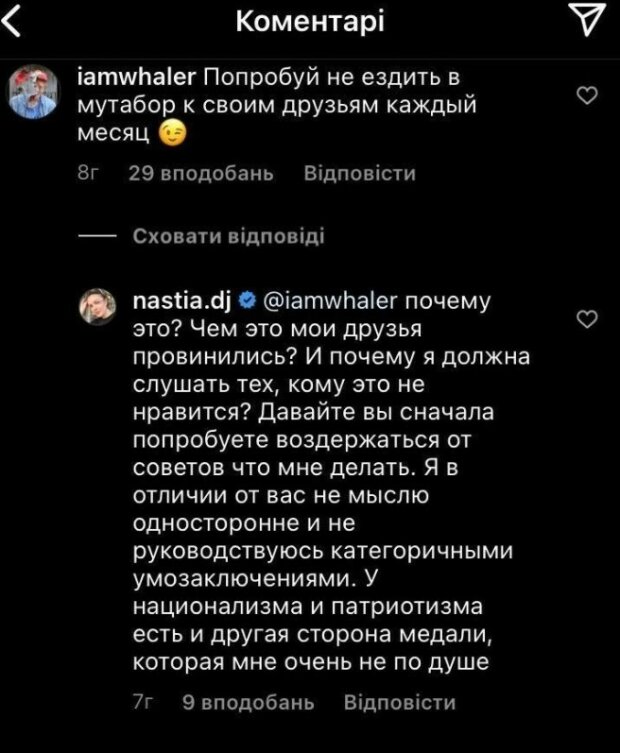Image resolution: width=620 pixels, height=753 pixels.
Task: Tap the nastia.dj username on the reply
Action: click(183, 299)
